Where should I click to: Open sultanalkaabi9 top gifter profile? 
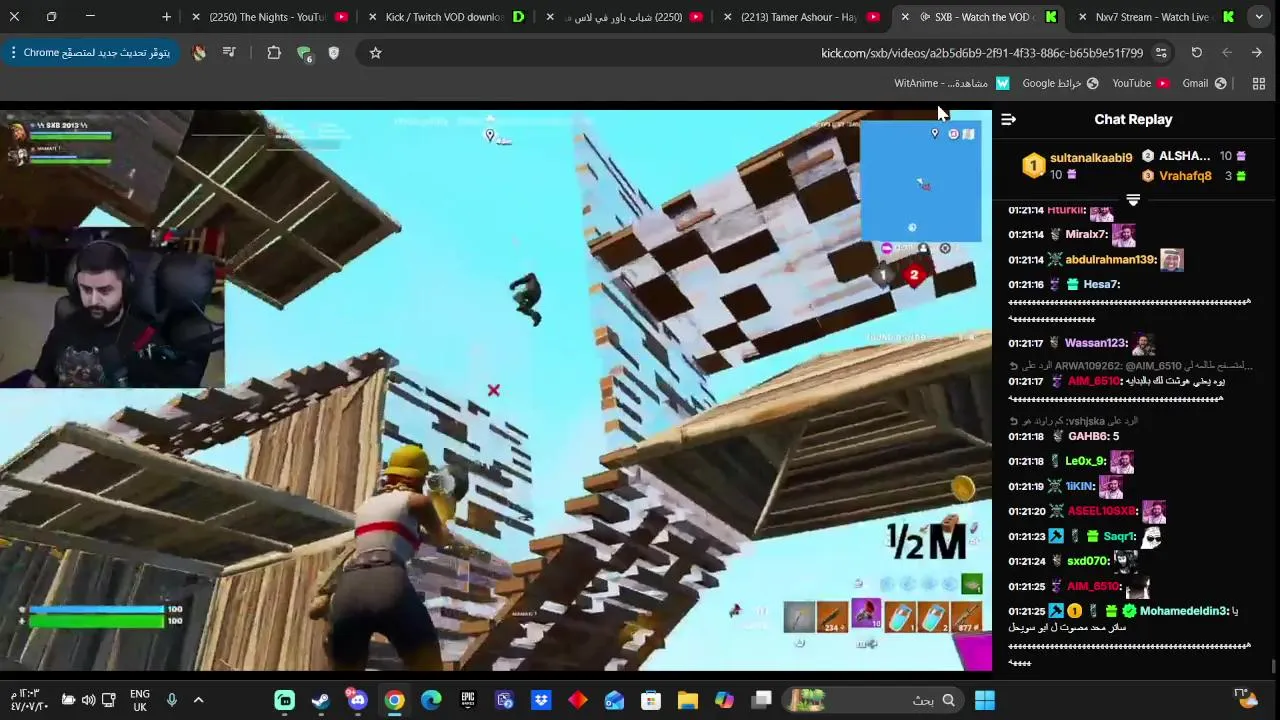click(x=1091, y=158)
